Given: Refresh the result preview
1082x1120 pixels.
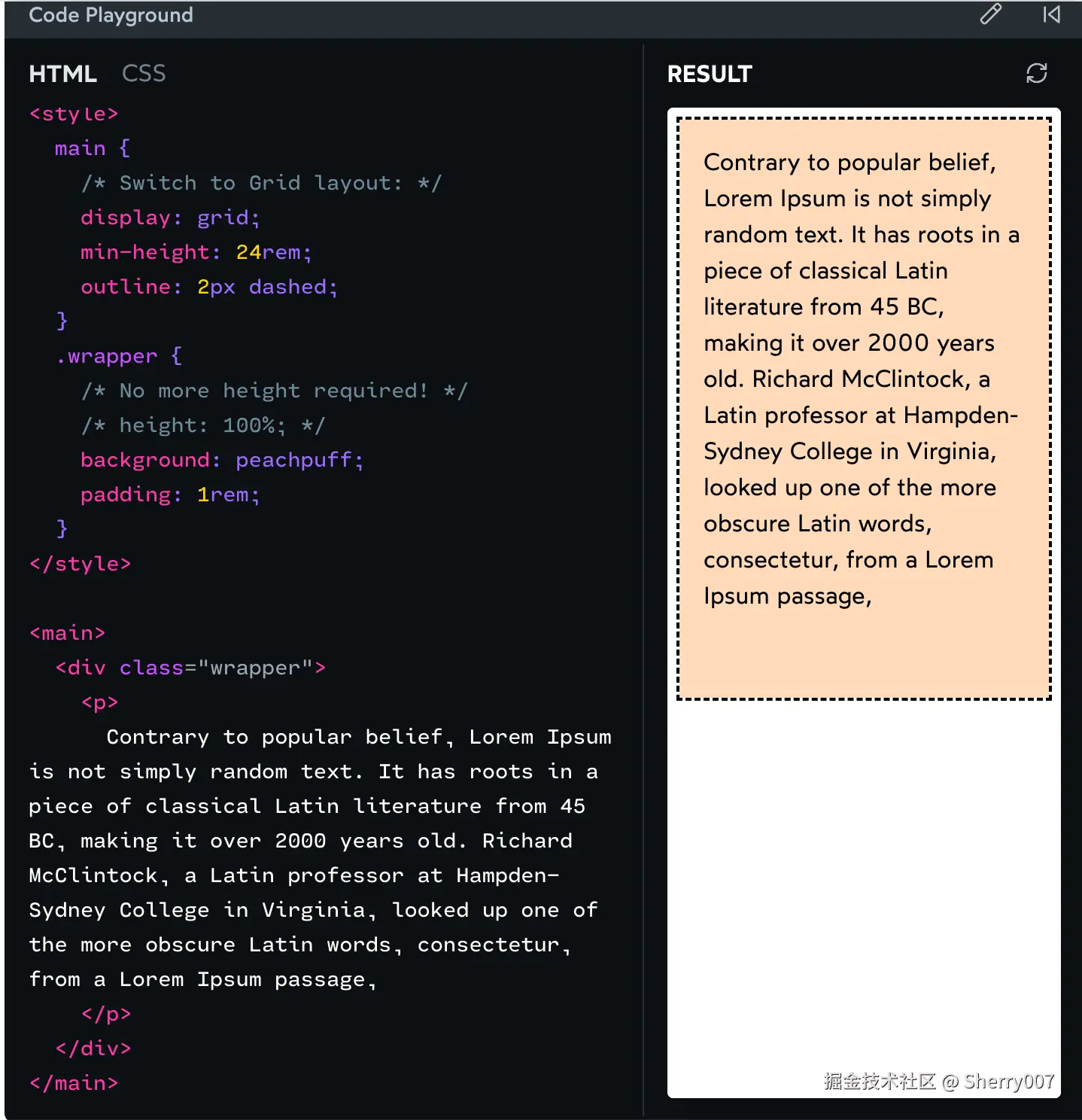Looking at the screenshot, I should point(1036,73).
